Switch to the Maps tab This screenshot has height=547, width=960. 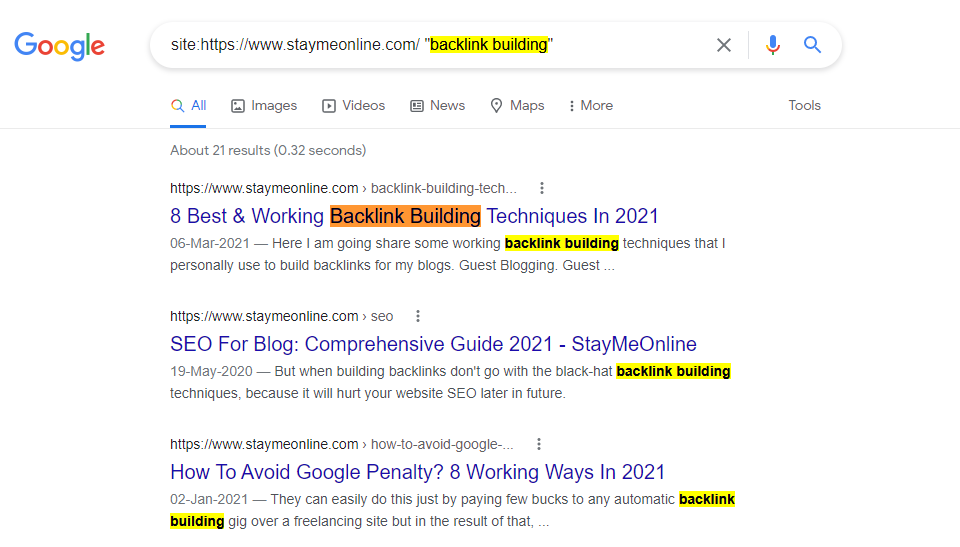(517, 105)
